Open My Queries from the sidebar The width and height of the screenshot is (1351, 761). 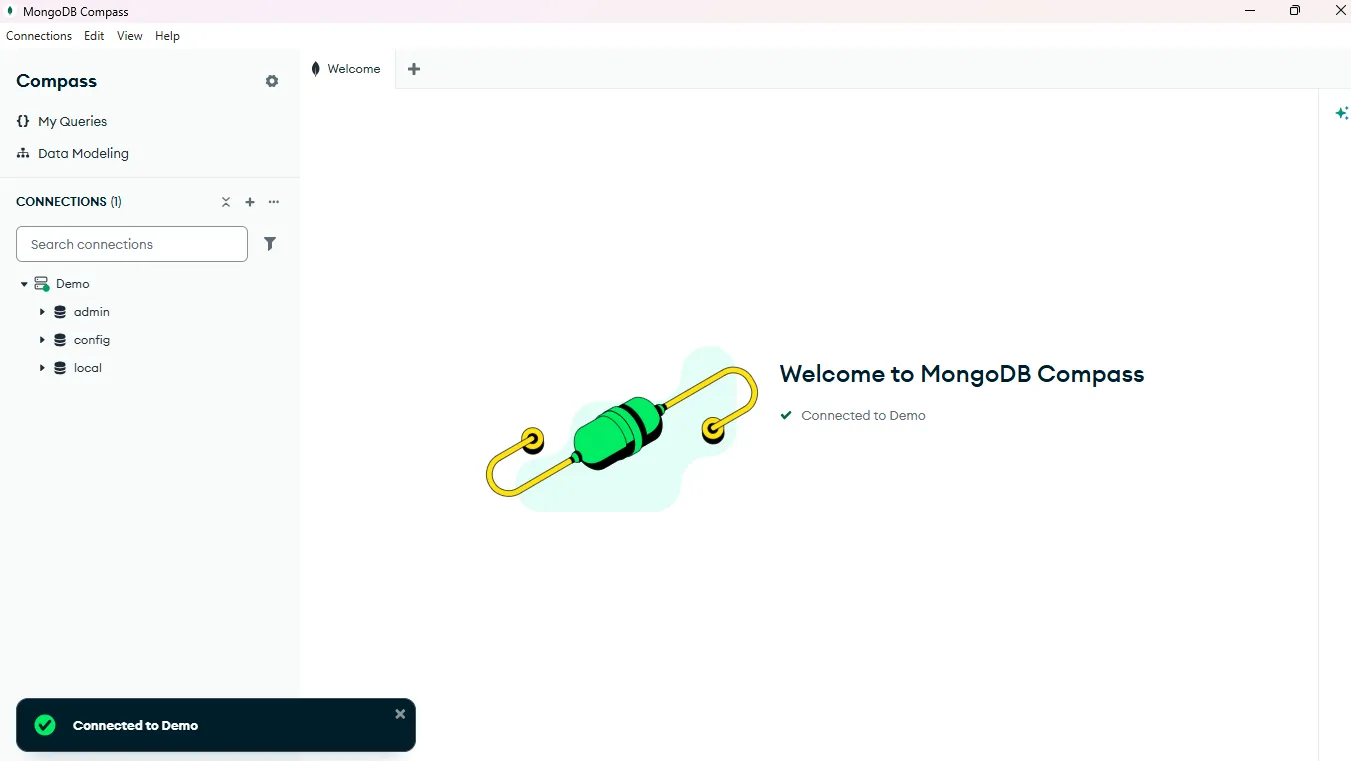[72, 121]
